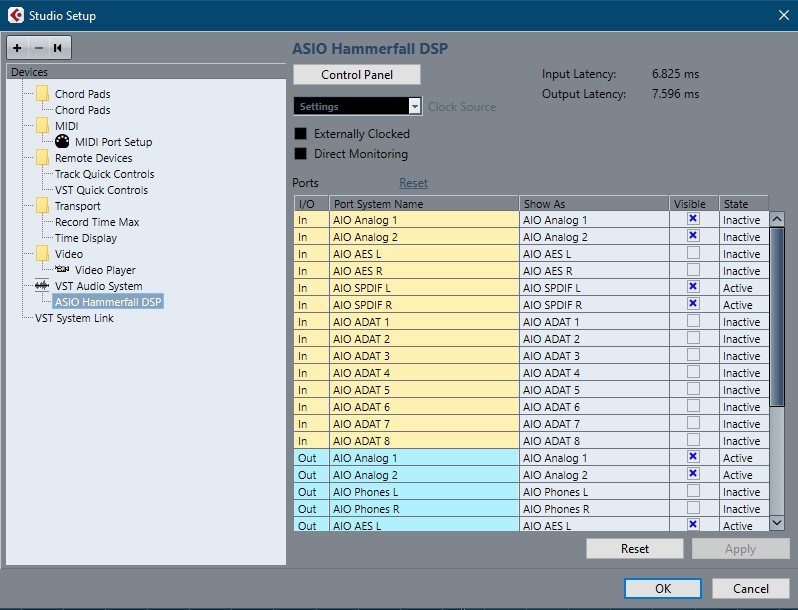Select VST Quick Controls in tree

[101, 190]
